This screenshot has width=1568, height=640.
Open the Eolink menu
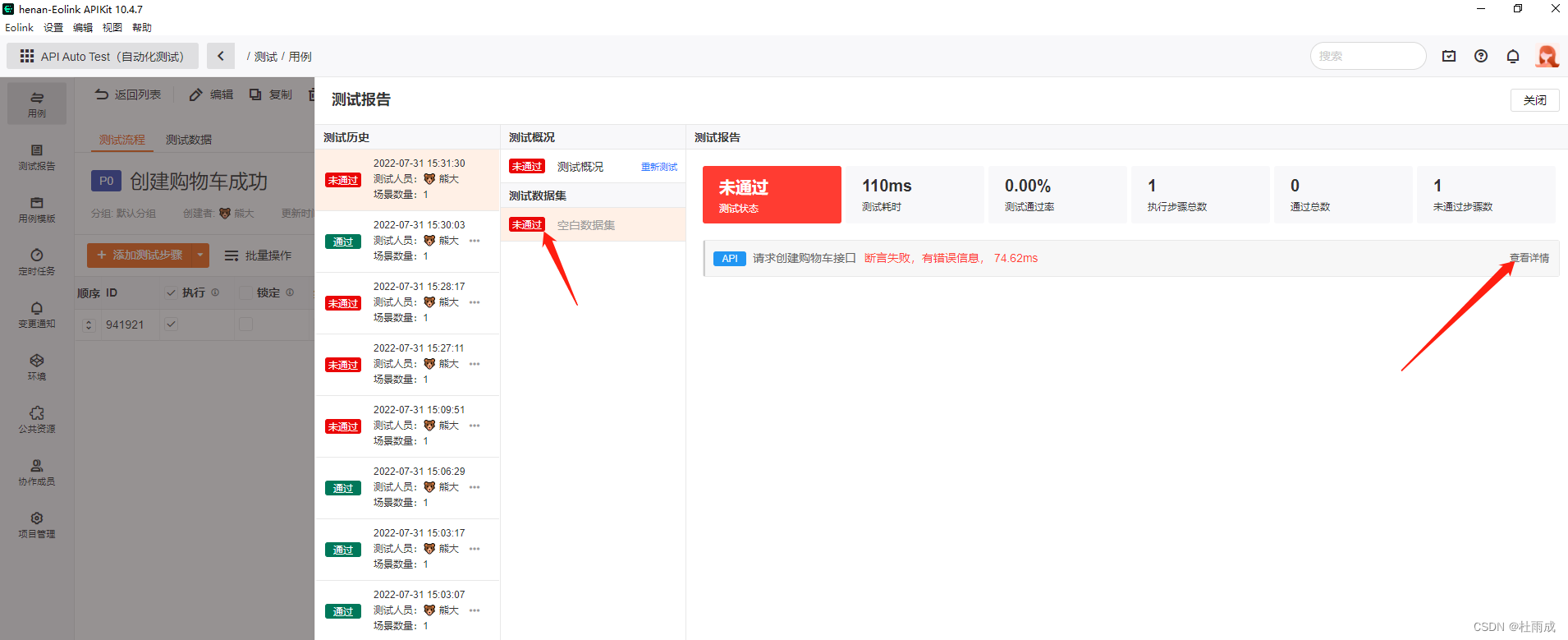pyautogui.click(x=19, y=27)
